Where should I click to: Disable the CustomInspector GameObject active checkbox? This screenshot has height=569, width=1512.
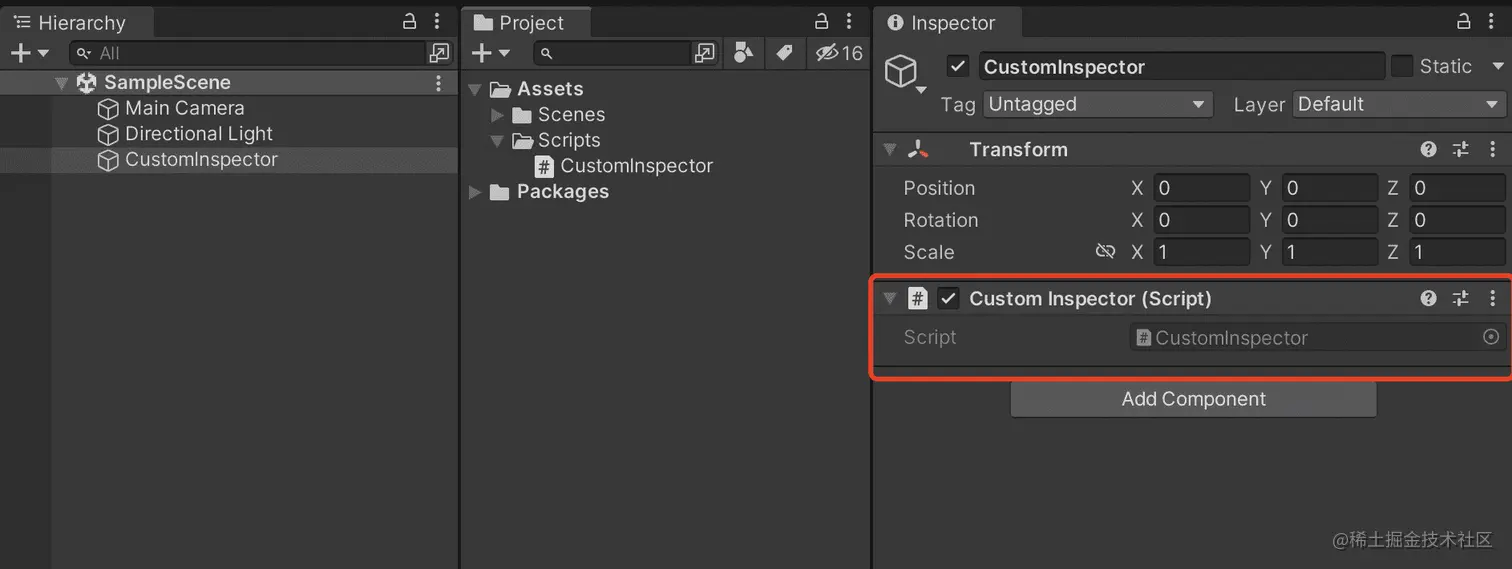(x=958, y=66)
